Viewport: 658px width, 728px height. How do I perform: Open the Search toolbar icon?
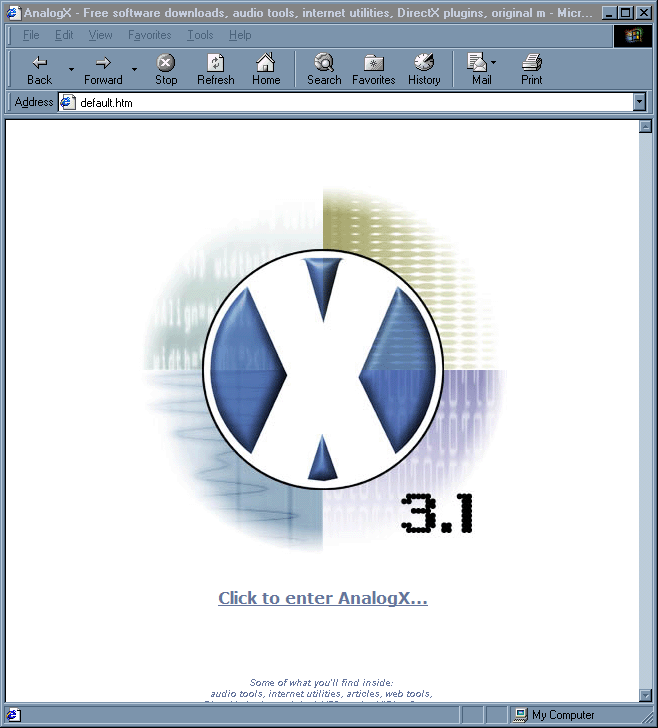pos(323,63)
